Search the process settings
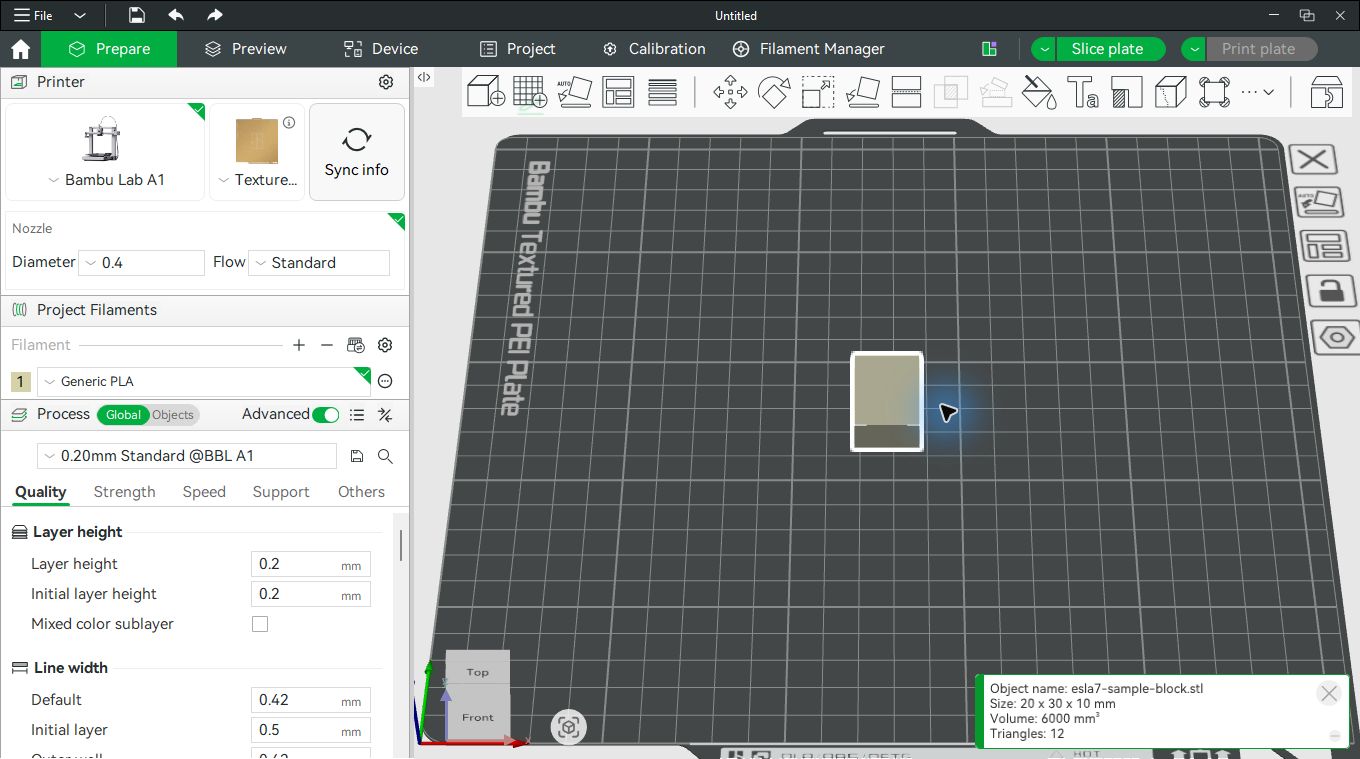1360x759 pixels. coord(385,456)
